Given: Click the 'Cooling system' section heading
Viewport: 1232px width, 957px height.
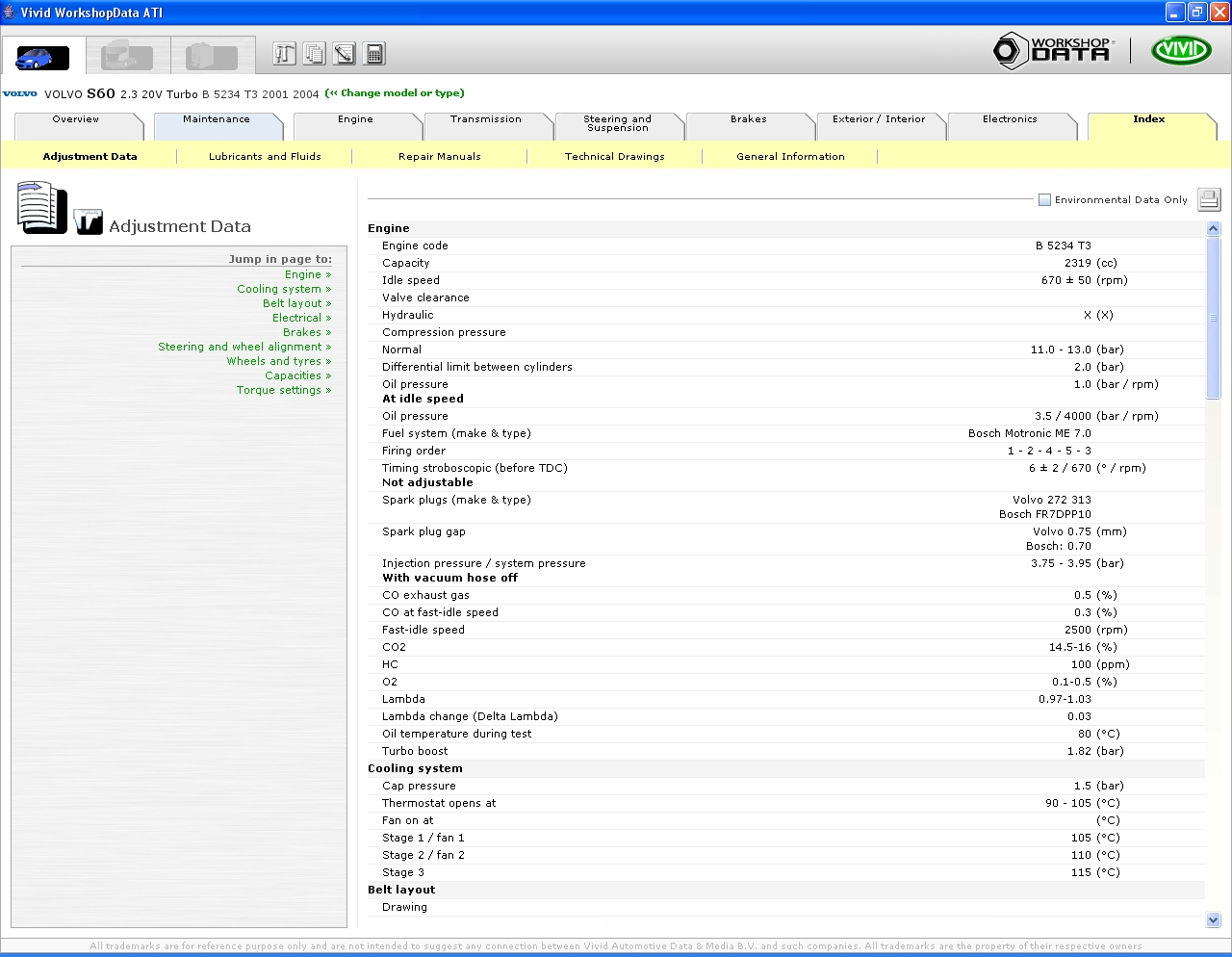Looking at the screenshot, I should tap(415, 768).
